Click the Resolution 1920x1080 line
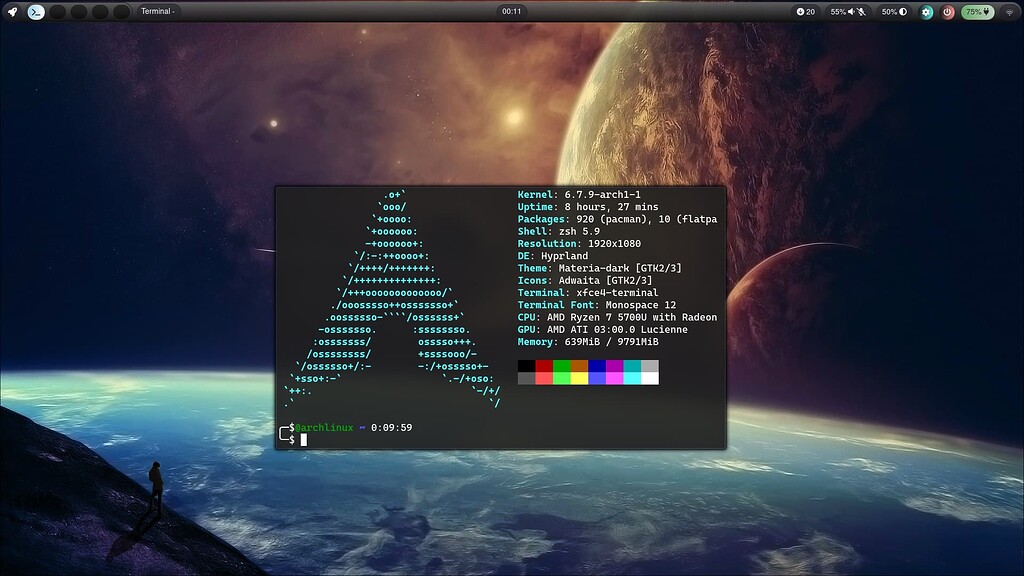Viewport: 1024px width, 576px height. (579, 244)
